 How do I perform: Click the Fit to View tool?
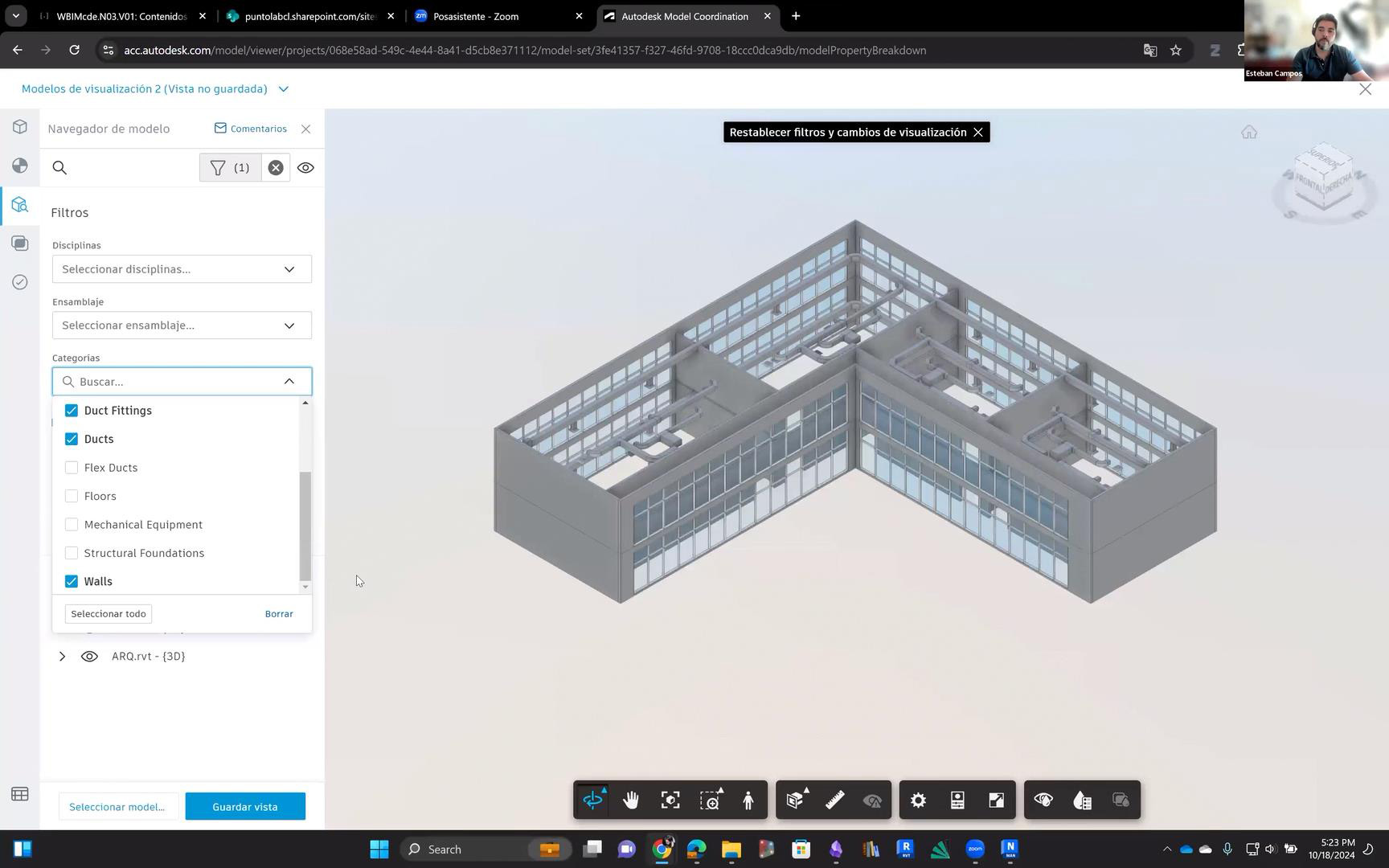[670, 800]
